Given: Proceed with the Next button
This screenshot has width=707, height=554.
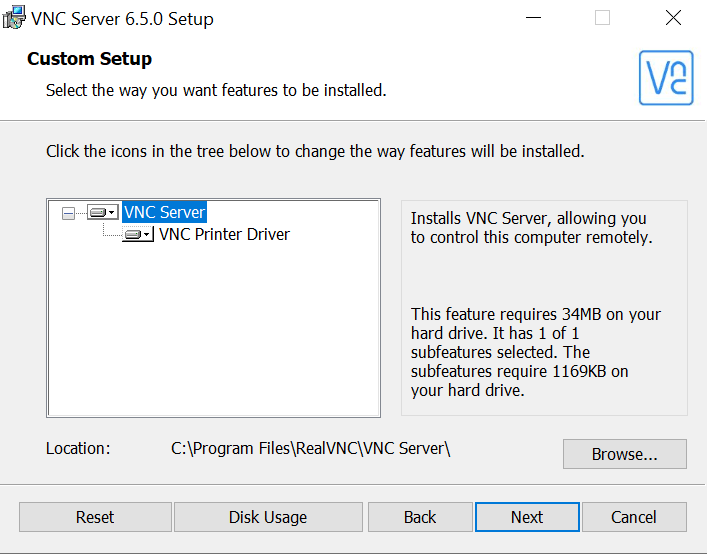Looking at the screenshot, I should tap(527, 517).
